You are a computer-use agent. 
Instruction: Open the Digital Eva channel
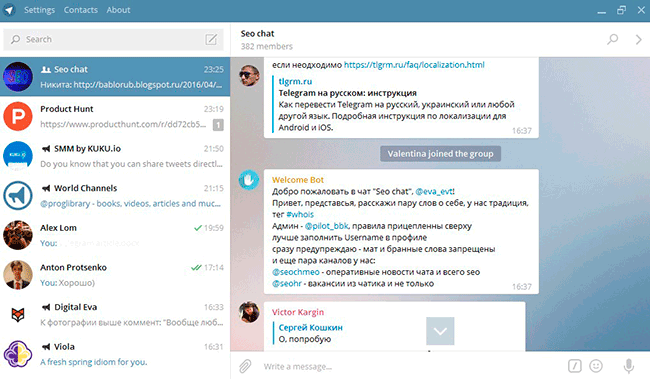(x=115, y=314)
